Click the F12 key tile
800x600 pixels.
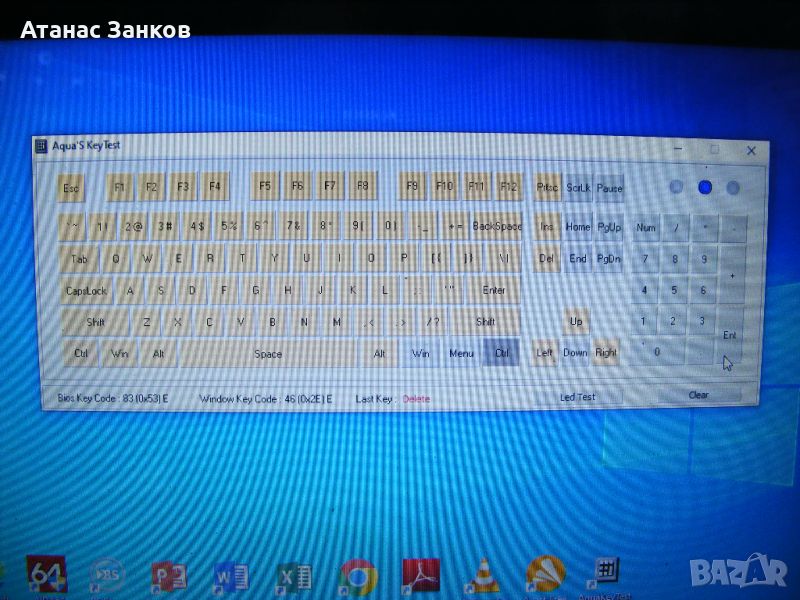point(508,186)
